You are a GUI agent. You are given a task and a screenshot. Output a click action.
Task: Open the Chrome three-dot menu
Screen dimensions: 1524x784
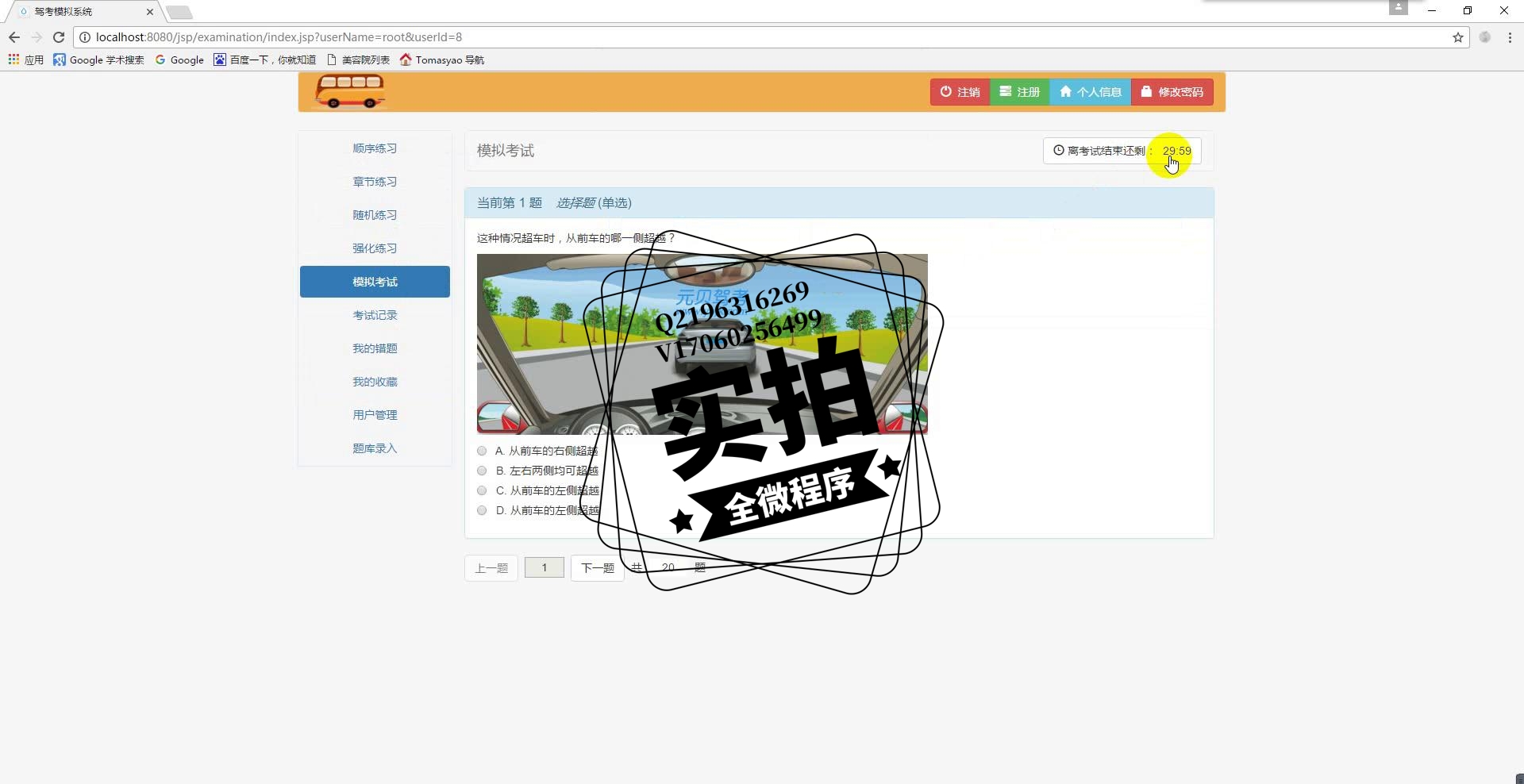tap(1509, 37)
